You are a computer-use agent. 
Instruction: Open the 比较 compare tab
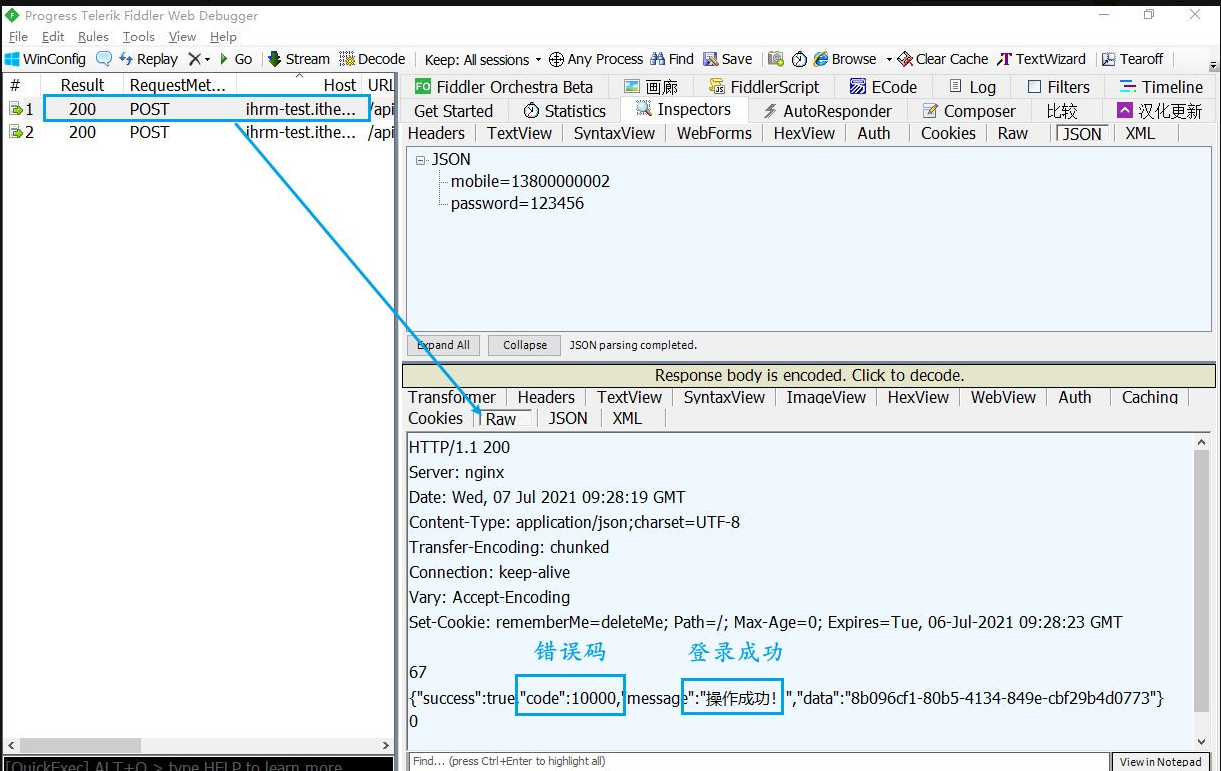(x=1062, y=111)
